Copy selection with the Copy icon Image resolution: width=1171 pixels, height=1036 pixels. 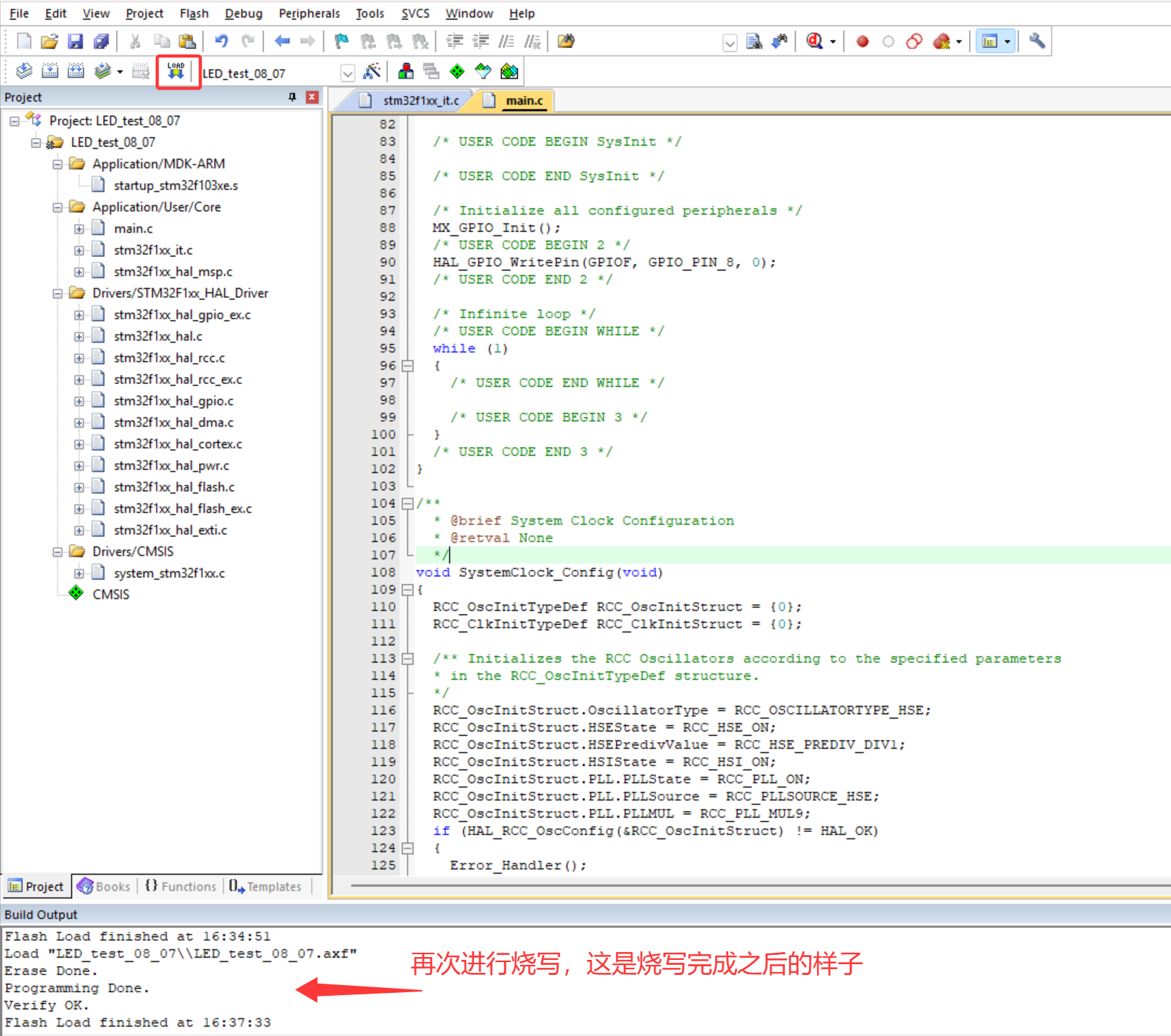pos(162,42)
